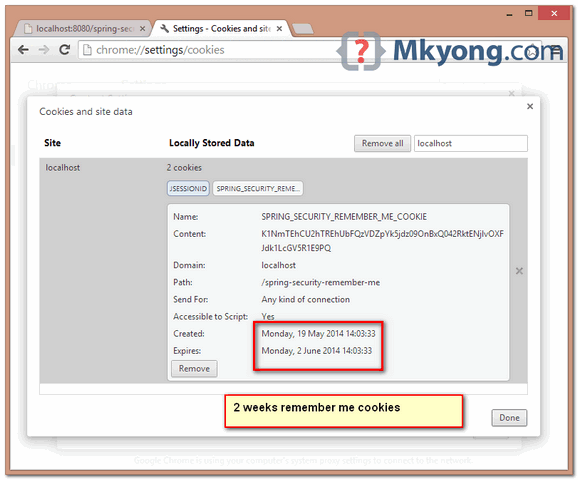Screen dimensions: 578x480
Task: Select the localhost site entry
Action: pyautogui.click(x=63, y=168)
